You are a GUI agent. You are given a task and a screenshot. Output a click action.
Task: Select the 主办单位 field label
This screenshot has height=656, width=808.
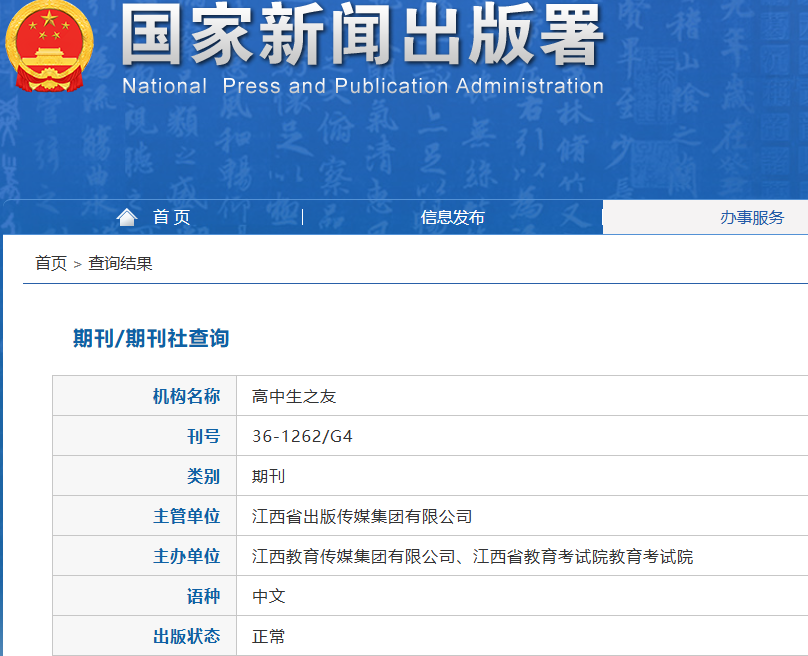click(187, 557)
